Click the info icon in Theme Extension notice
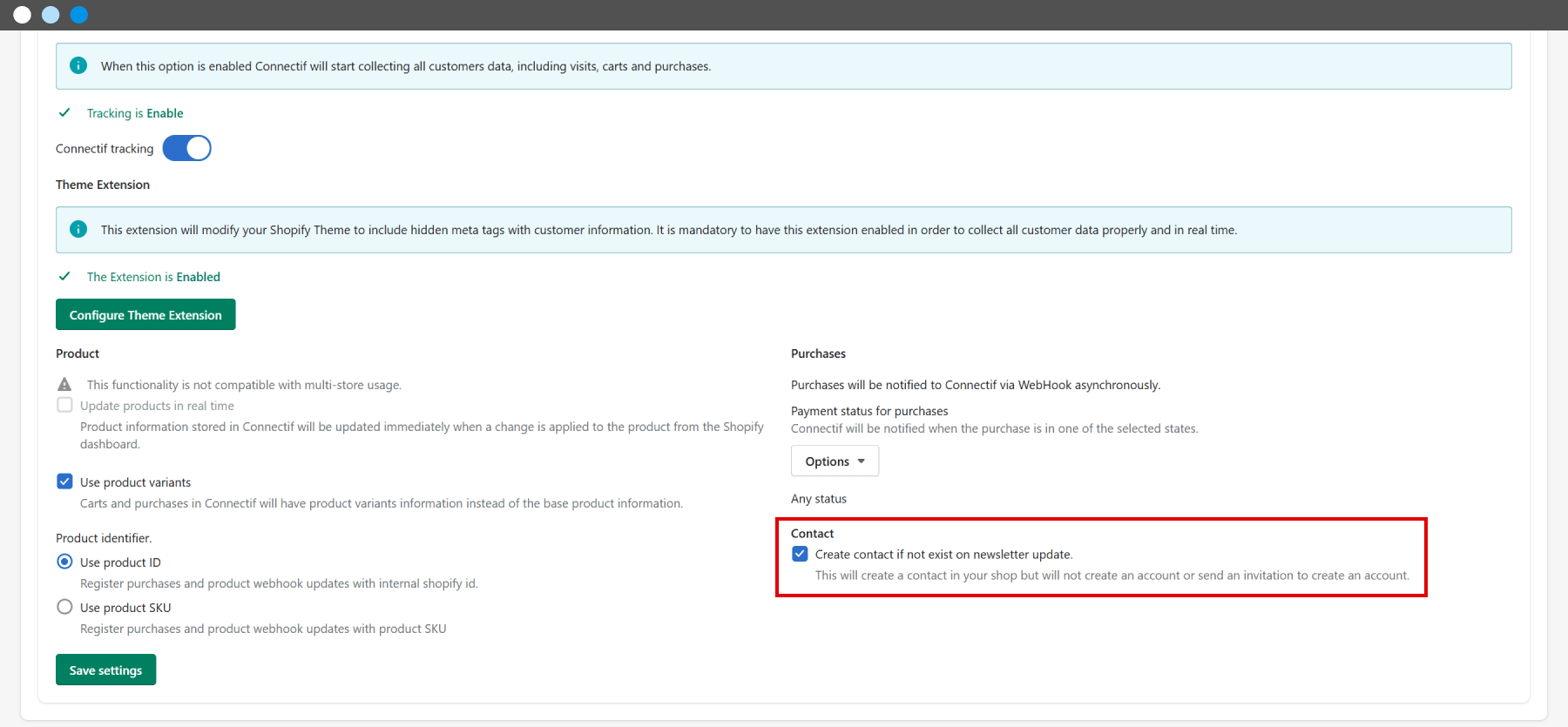The width and height of the screenshot is (1568, 727). point(78,229)
